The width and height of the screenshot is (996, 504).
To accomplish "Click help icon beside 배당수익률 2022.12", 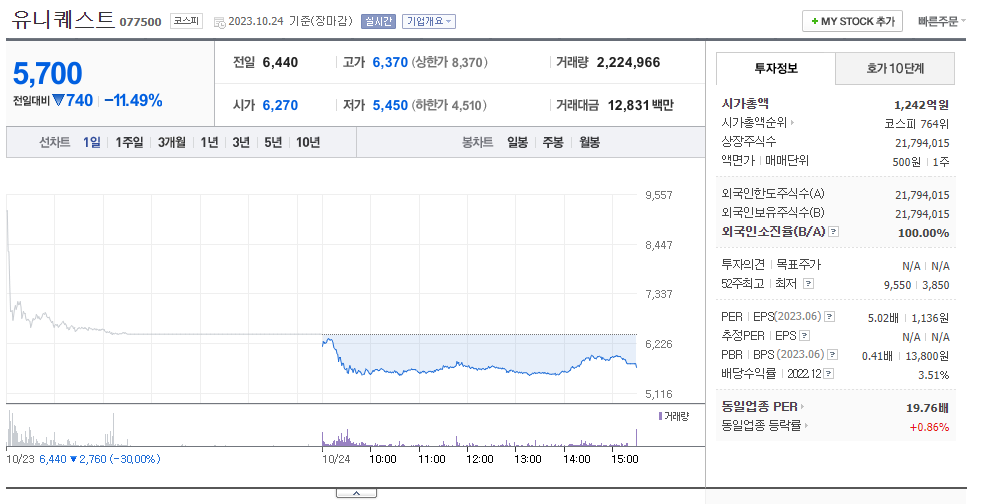I will click(829, 374).
